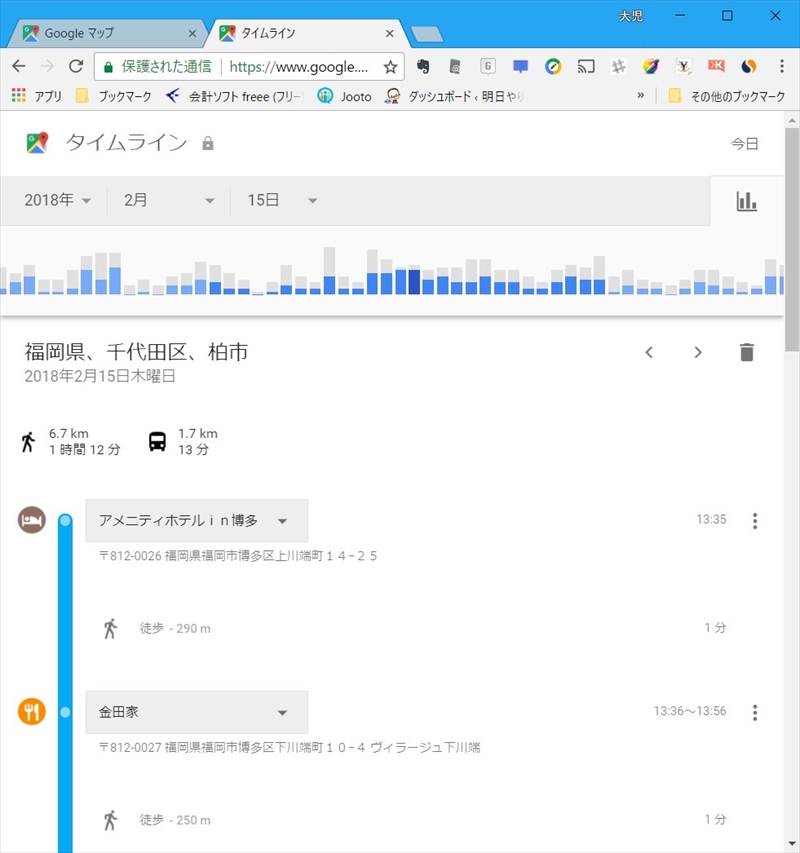Click the Cast extension icon

(x=586, y=66)
